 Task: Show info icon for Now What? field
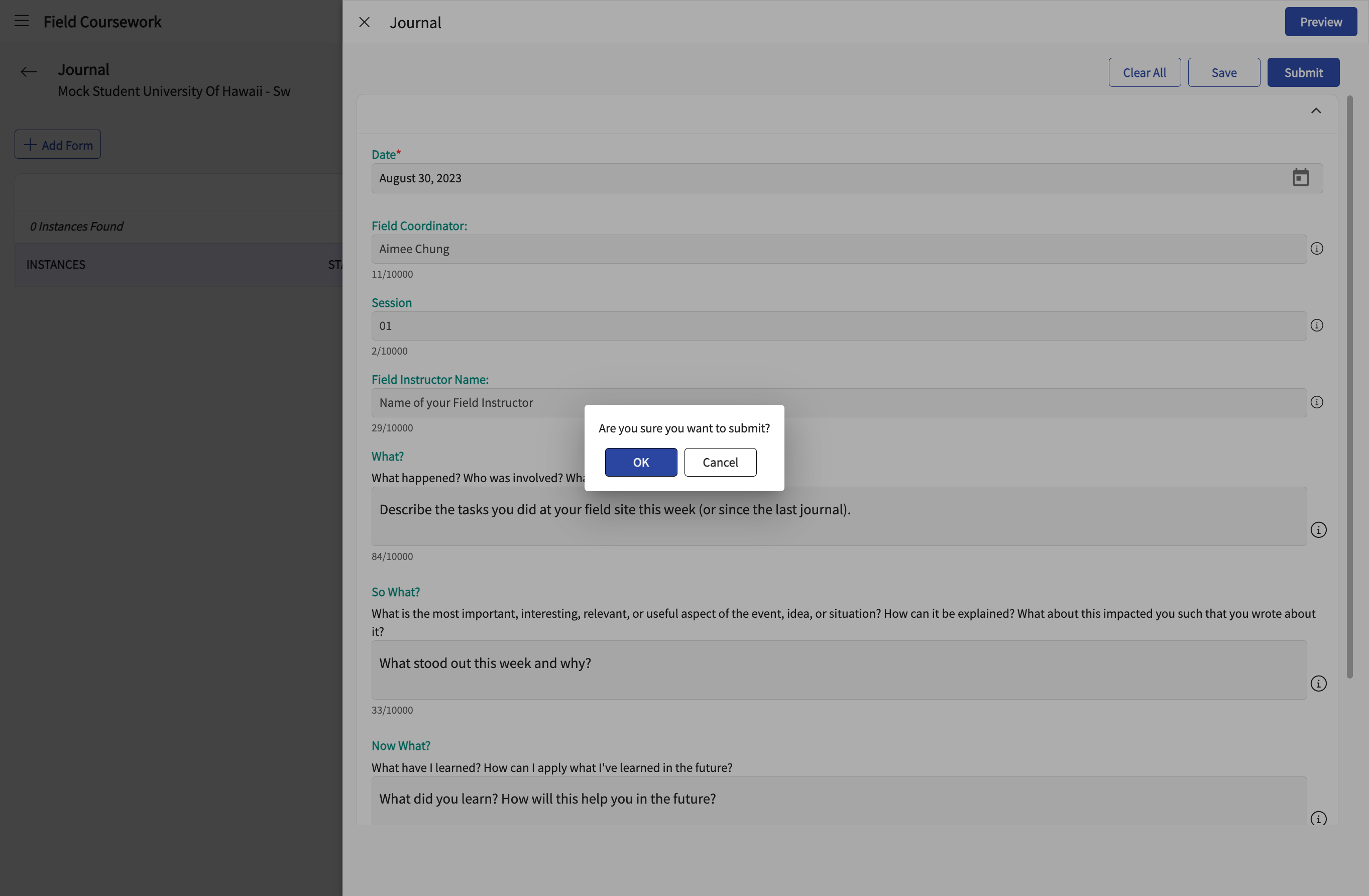1318,819
